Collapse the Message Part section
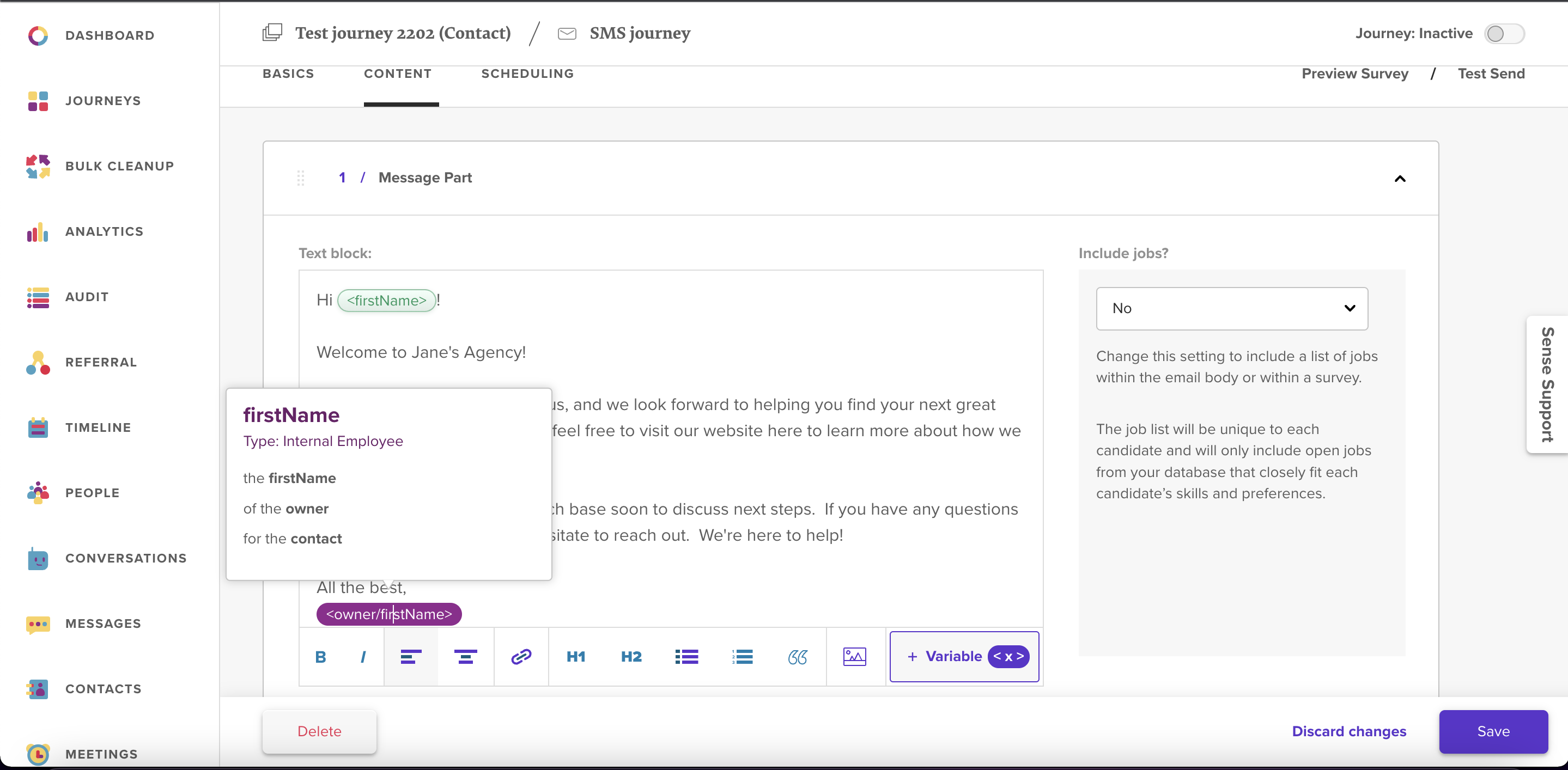The image size is (1568, 770). coord(1400,178)
